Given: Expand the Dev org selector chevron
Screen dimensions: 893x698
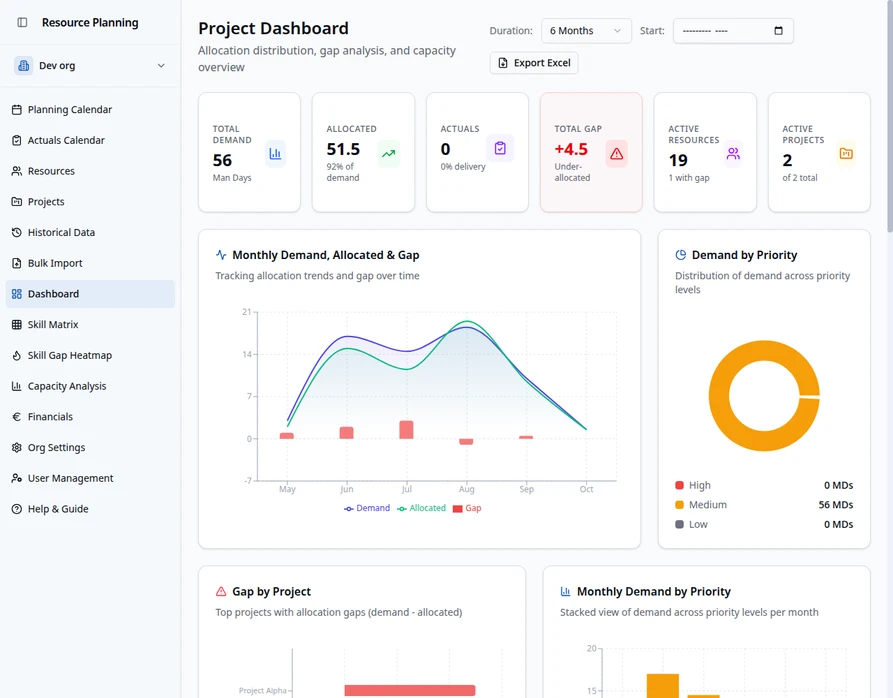Looking at the screenshot, I should coord(161,65).
